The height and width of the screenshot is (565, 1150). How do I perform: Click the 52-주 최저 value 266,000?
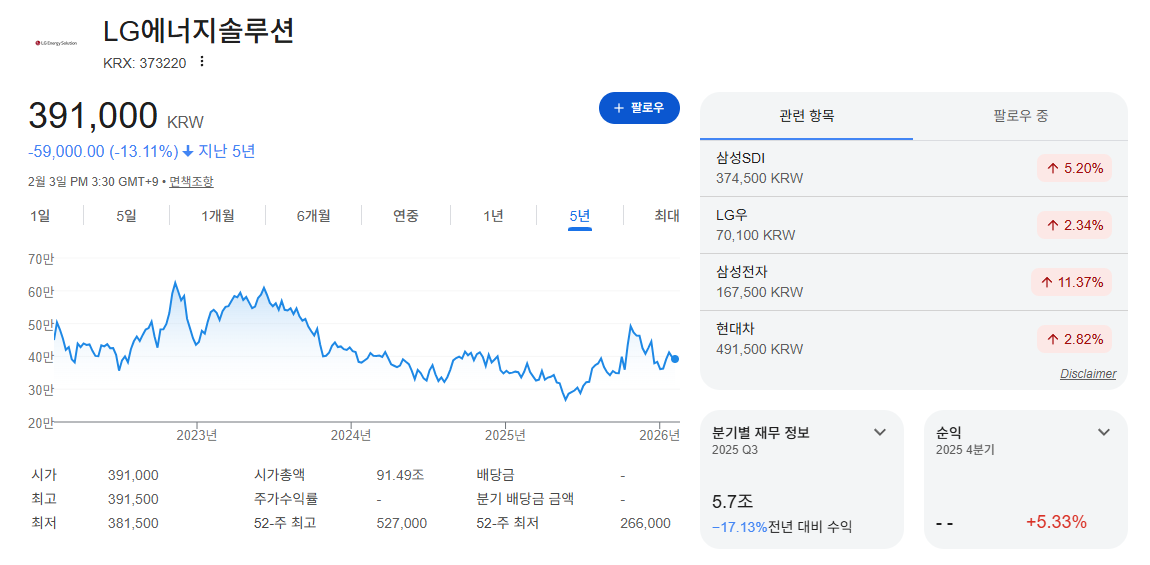tap(645, 523)
